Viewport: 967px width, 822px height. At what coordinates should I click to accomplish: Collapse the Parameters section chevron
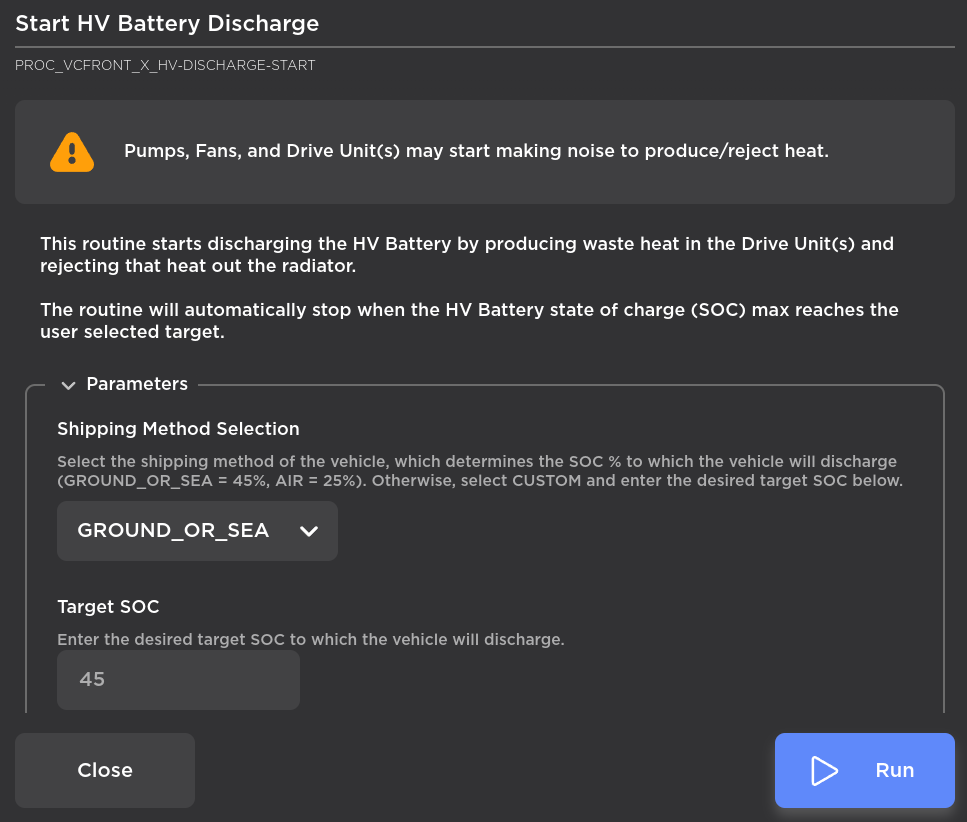pos(69,384)
